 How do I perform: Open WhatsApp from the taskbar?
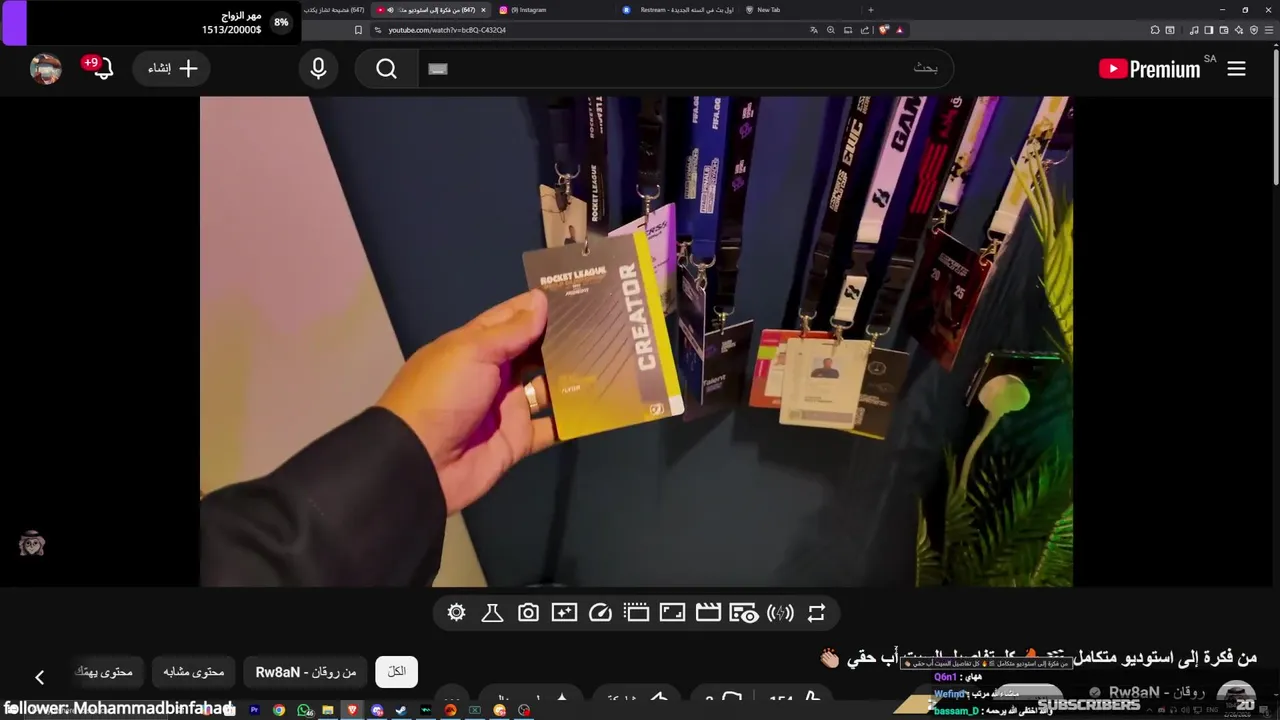coord(304,710)
